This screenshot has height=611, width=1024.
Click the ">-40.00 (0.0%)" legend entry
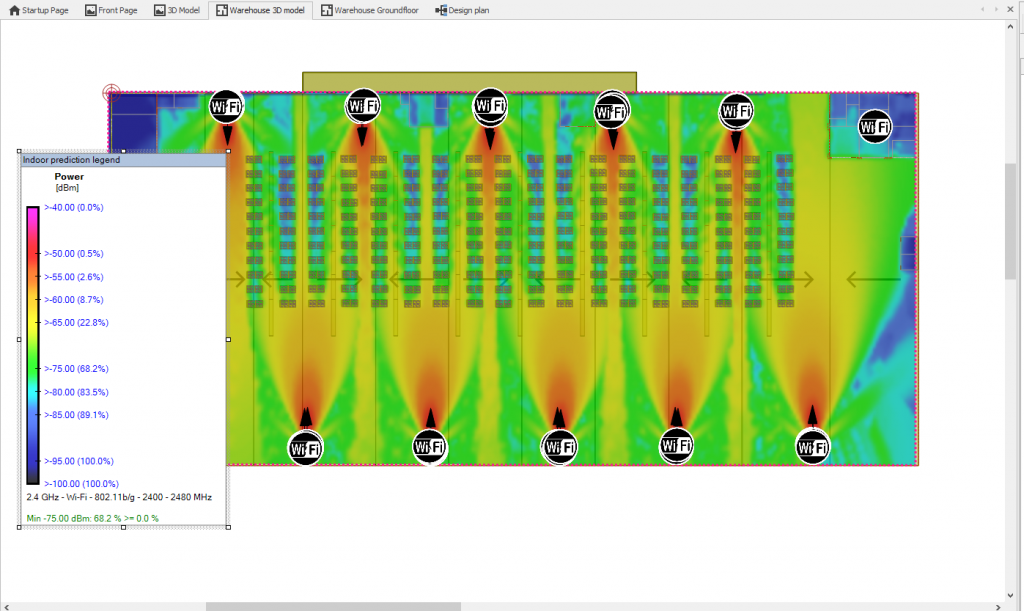point(74,208)
